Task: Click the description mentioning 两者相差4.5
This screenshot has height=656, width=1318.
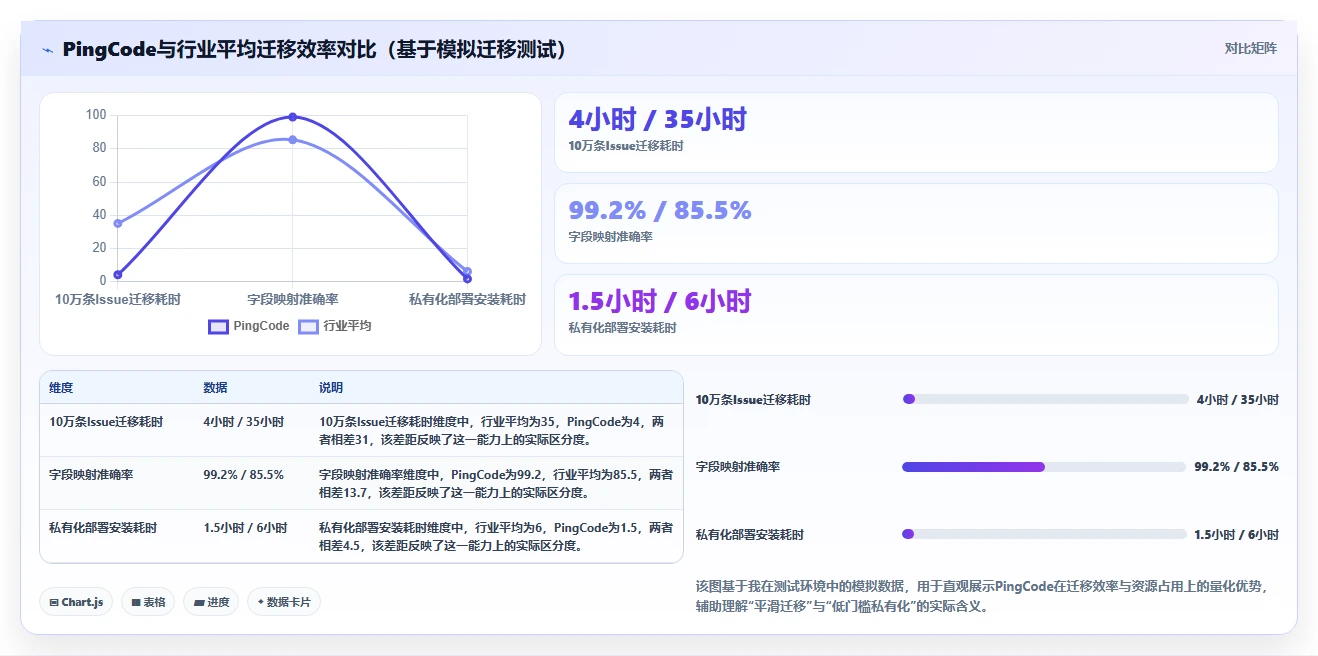Action: point(496,537)
